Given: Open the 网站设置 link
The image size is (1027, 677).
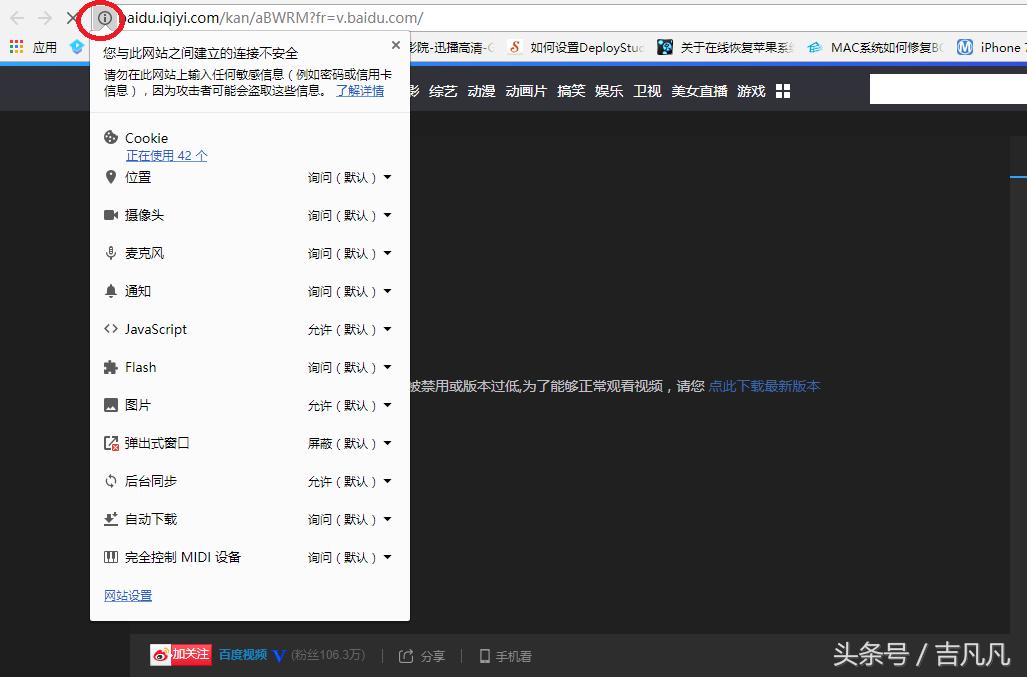Looking at the screenshot, I should click(127, 595).
